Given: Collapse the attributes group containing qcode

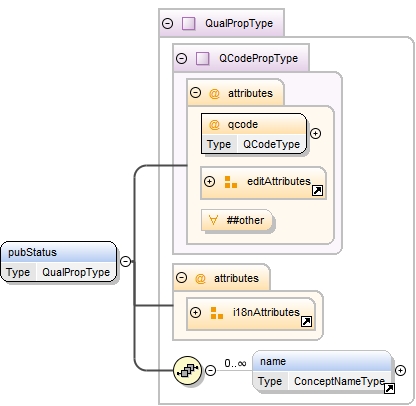Looking at the screenshot, I should click(195, 92).
